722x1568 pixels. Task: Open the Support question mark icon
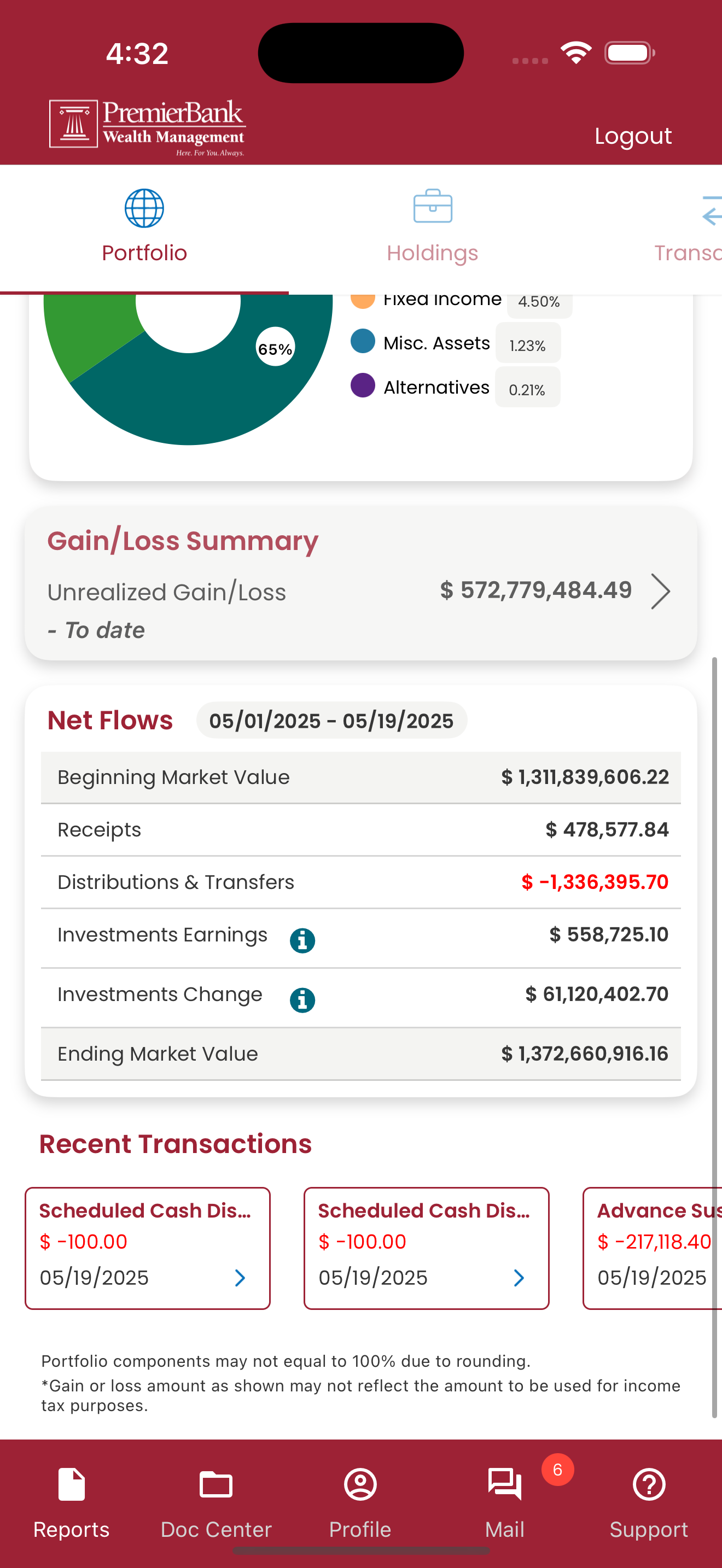pos(649,1484)
